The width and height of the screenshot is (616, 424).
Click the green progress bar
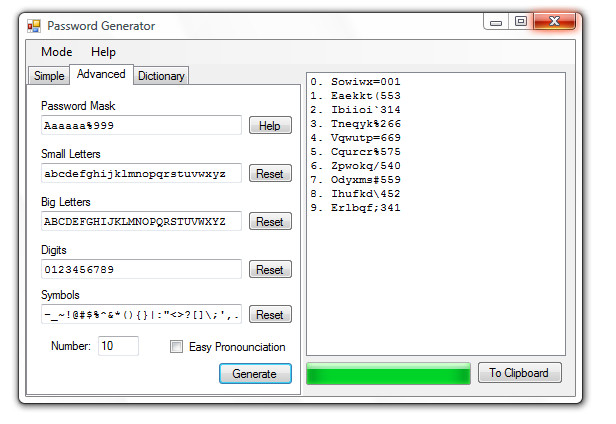coord(388,373)
